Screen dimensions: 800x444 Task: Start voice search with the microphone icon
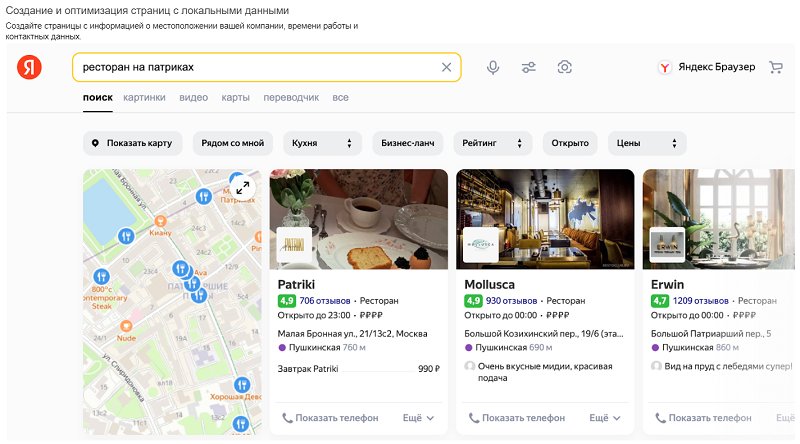tap(493, 67)
